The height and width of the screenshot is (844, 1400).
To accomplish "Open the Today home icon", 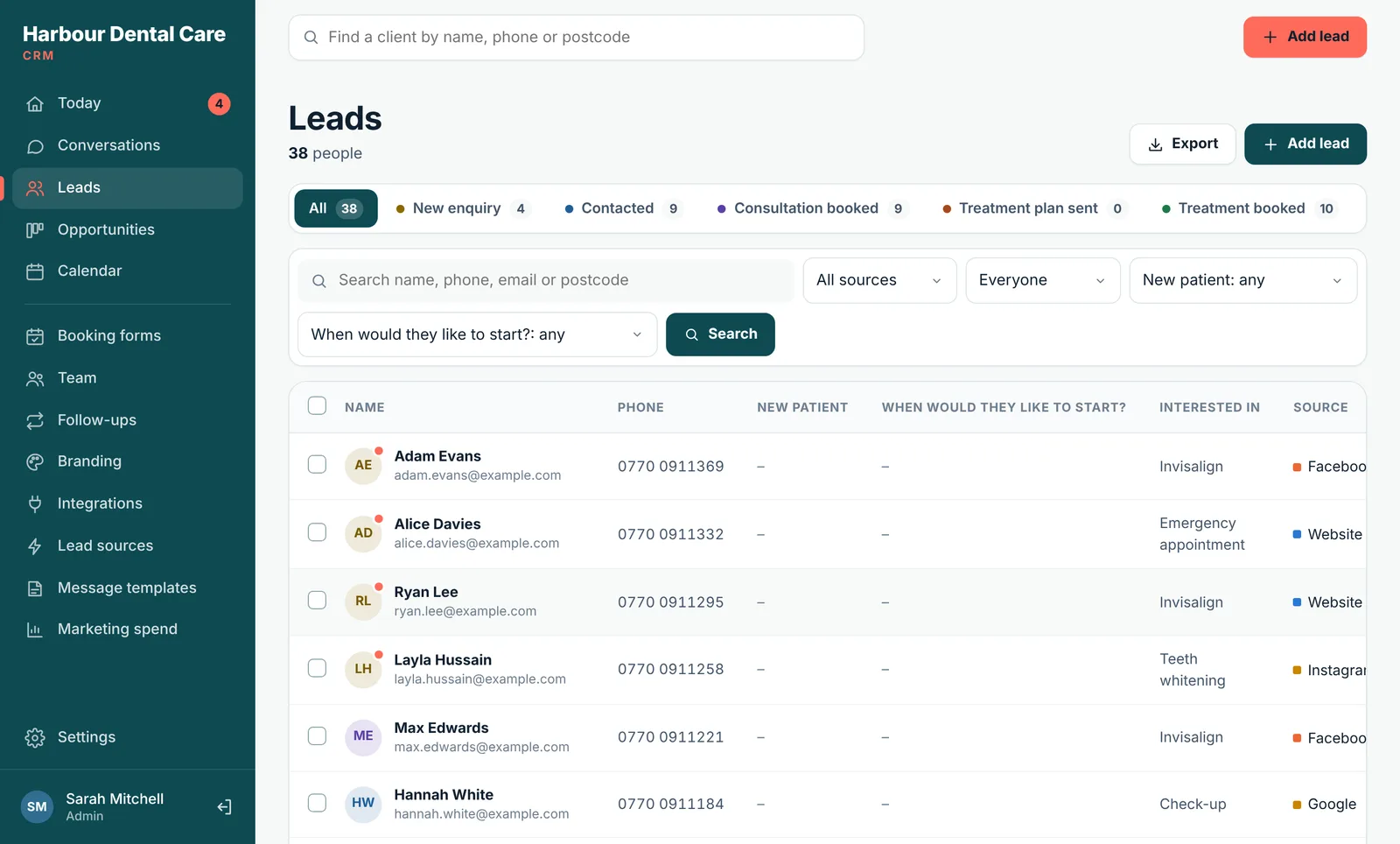I will pyautogui.click(x=35, y=104).
